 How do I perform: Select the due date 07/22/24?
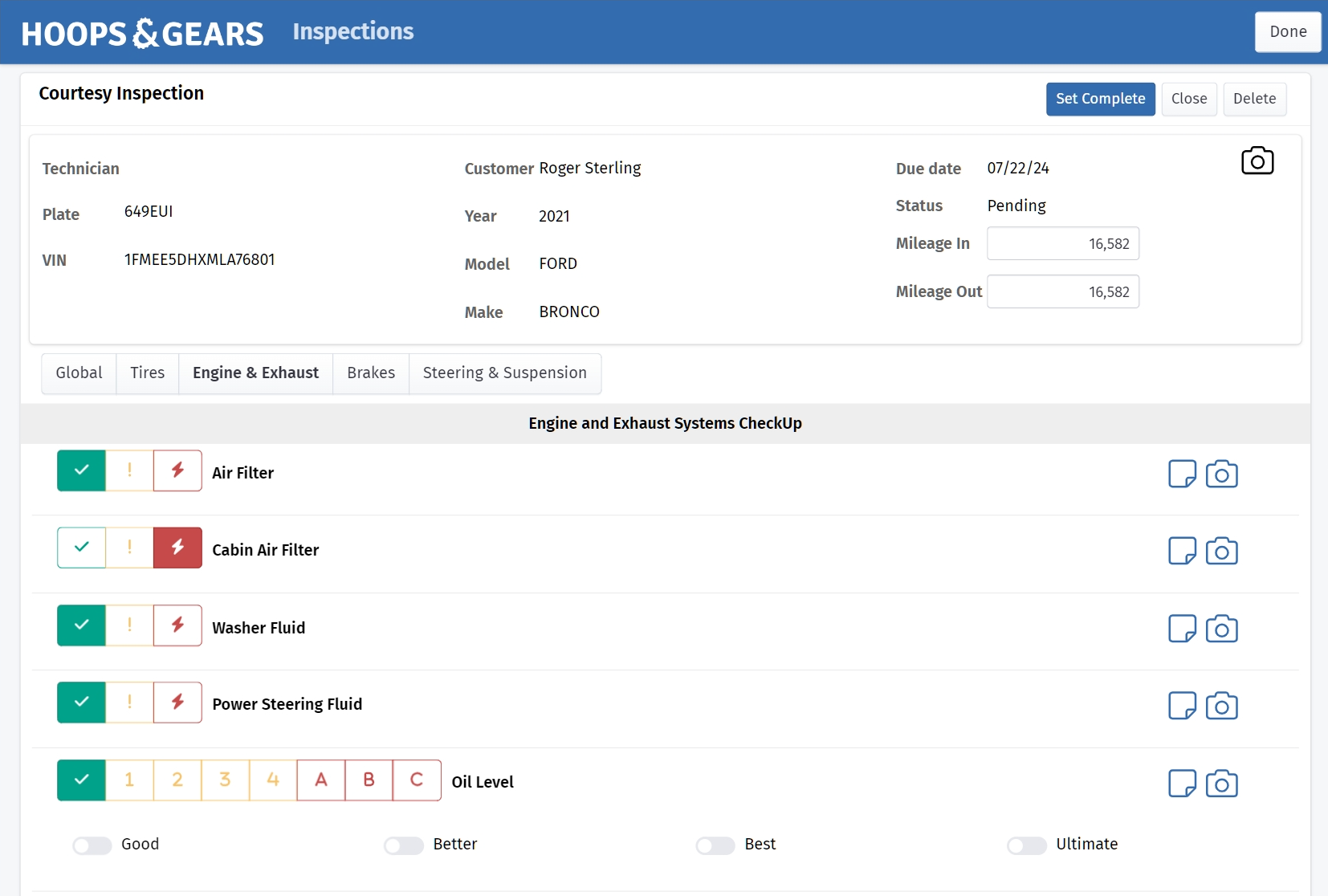pyautogui.click(x=1018, y=169)
